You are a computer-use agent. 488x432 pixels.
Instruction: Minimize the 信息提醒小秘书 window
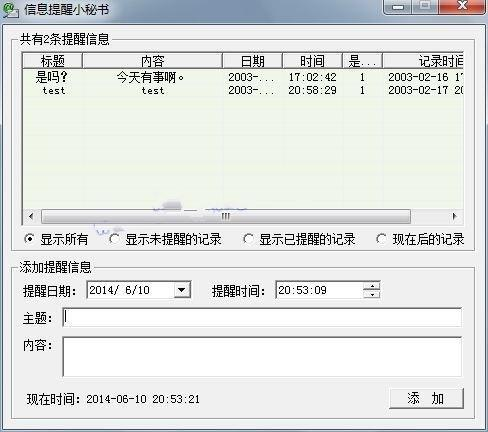tap(398, 7)
